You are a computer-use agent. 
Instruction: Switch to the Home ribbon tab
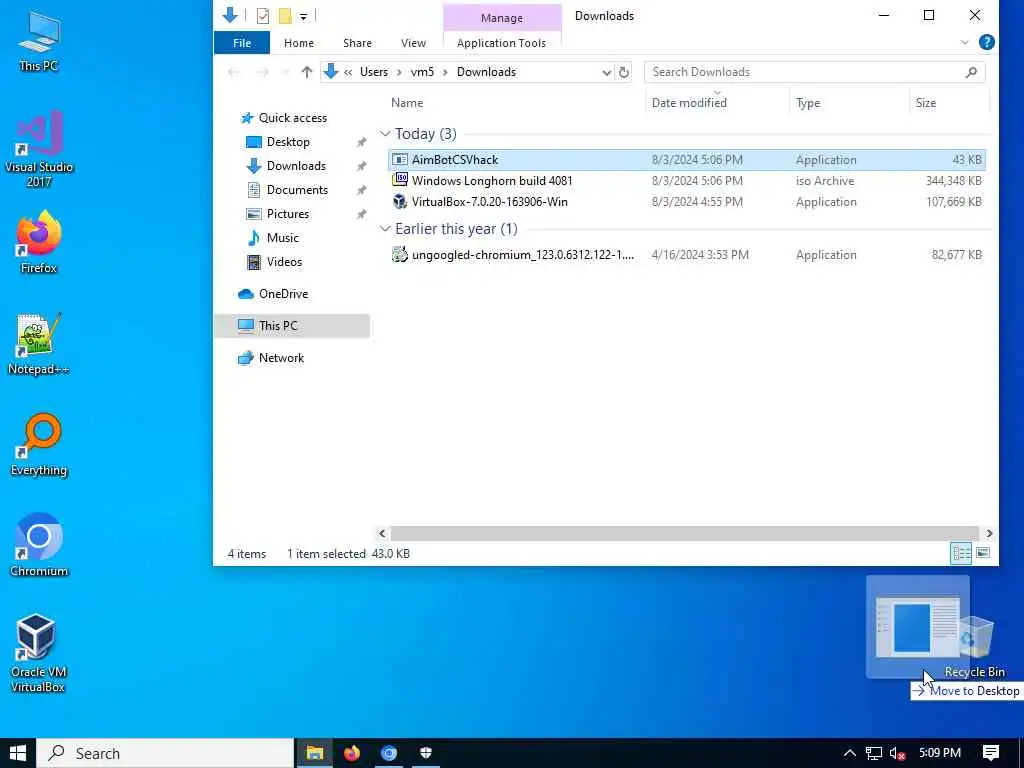[x=299, y=43]
